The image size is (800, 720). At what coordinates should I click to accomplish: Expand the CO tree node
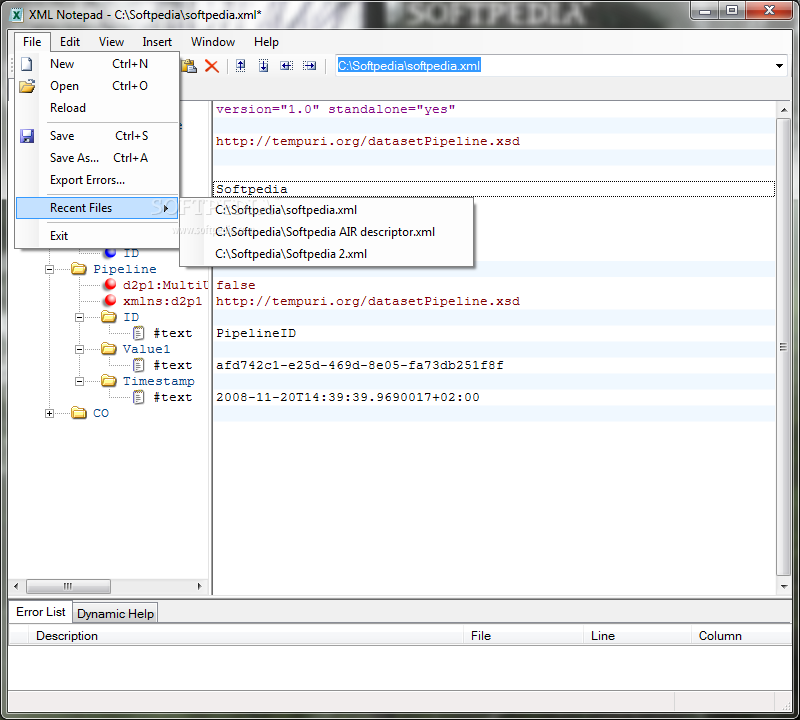click(x=49, y=413)
